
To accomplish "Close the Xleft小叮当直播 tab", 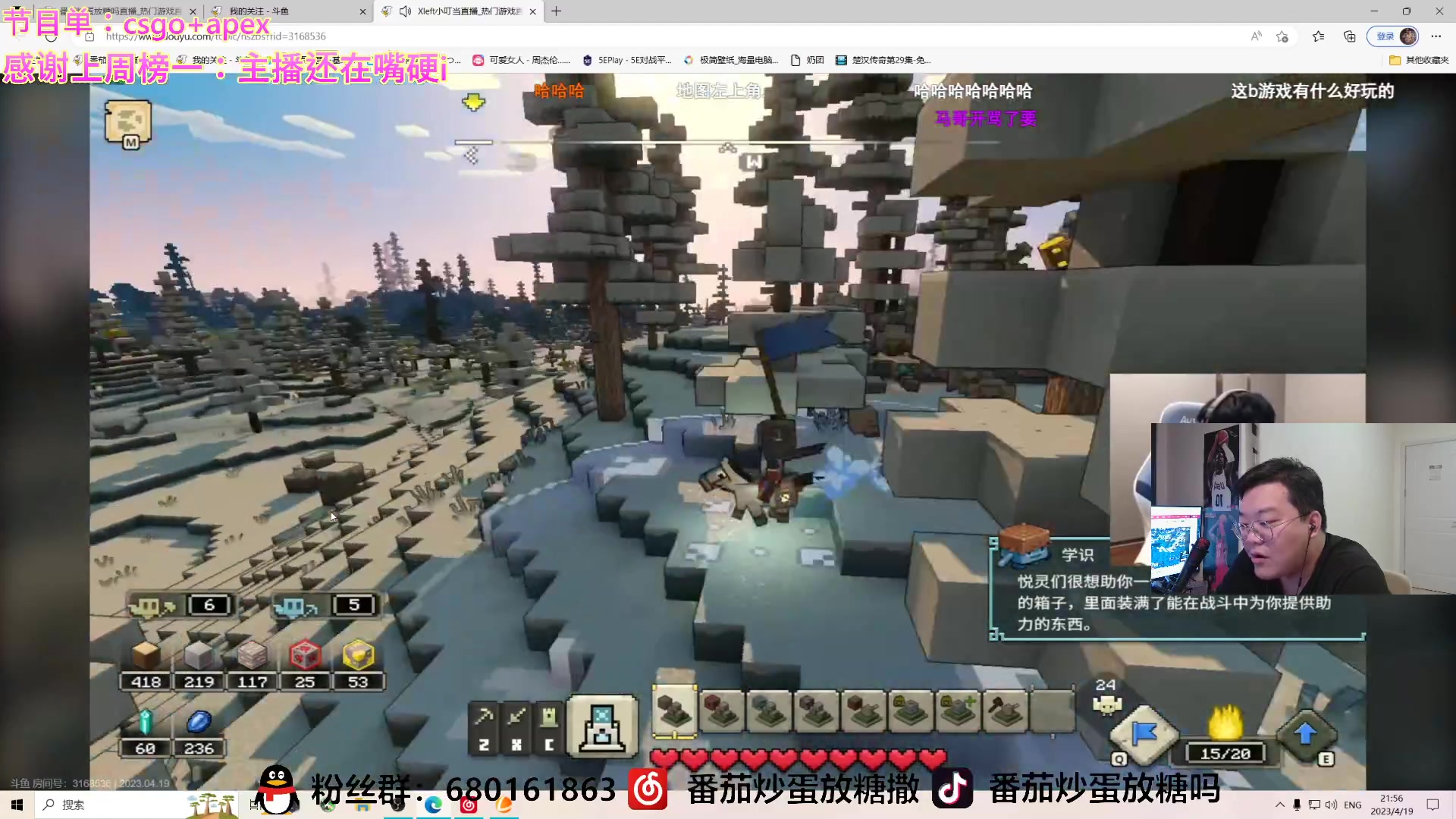I will pos(532,11).
